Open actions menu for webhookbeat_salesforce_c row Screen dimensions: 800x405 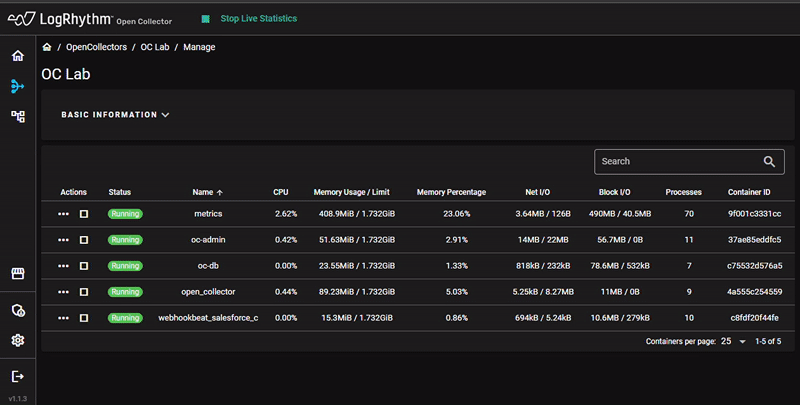tap(63, 318)
